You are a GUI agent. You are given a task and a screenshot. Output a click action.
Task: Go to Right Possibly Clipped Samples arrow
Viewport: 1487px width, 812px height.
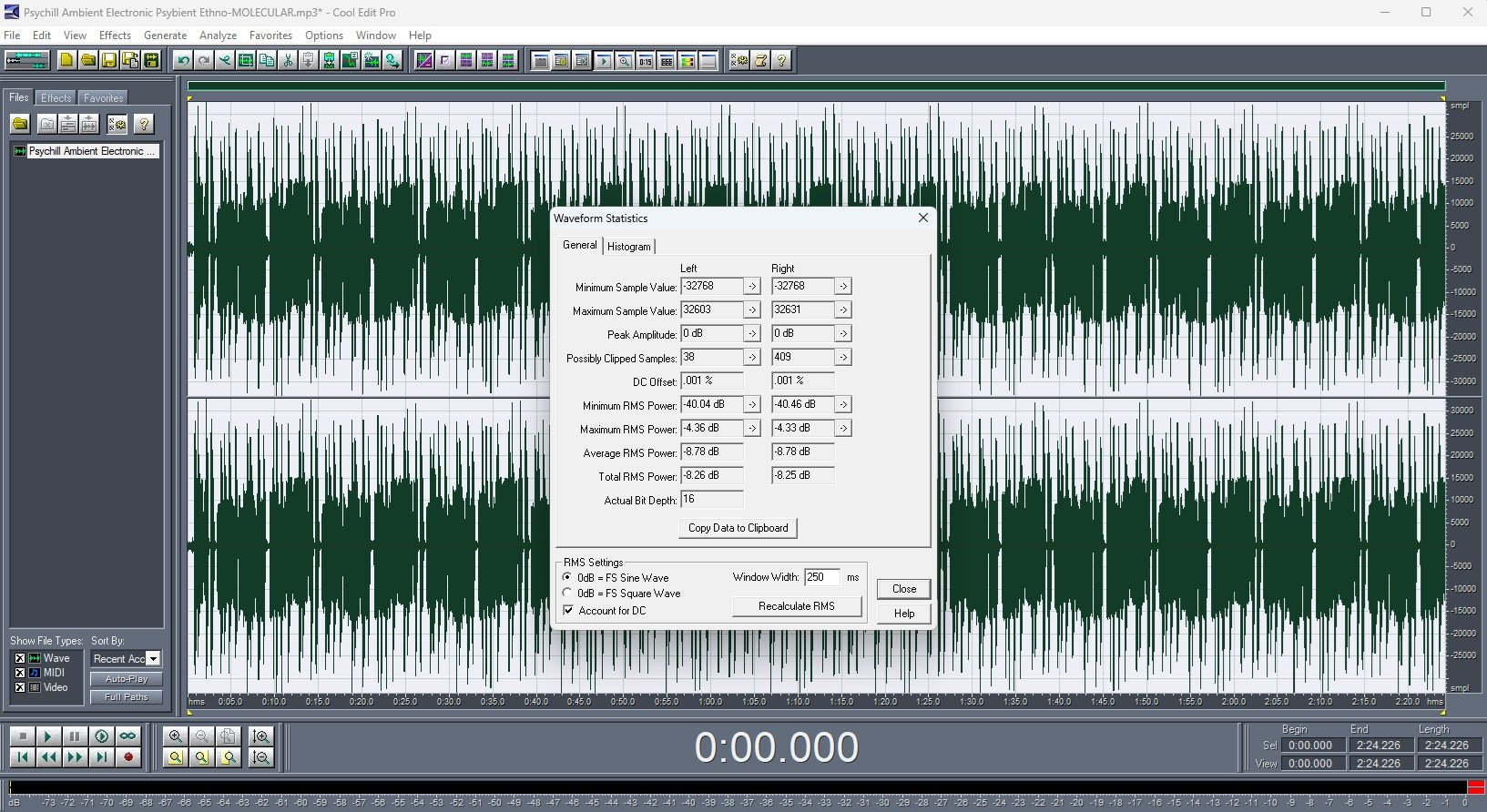(x=843, y=357)
